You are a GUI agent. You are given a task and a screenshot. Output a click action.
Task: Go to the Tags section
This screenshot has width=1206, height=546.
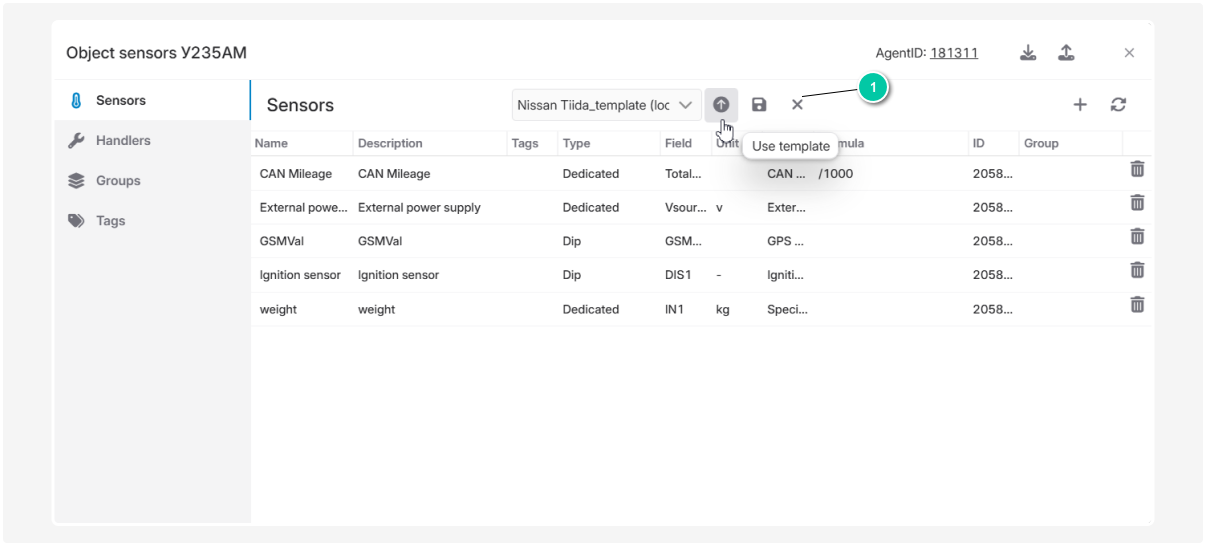pyautogui.click(x=110, y=221)
